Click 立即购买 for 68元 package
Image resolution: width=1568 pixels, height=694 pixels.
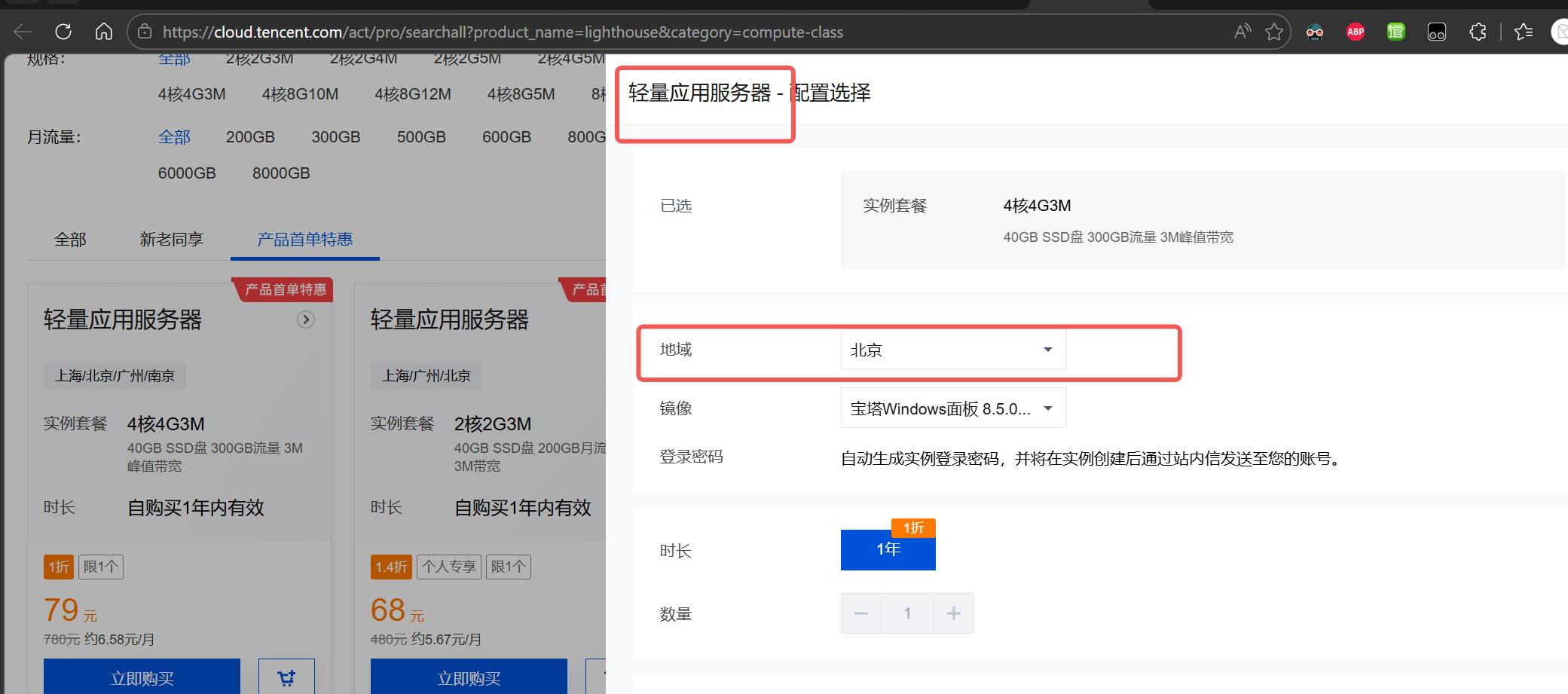tap(469, 677)
